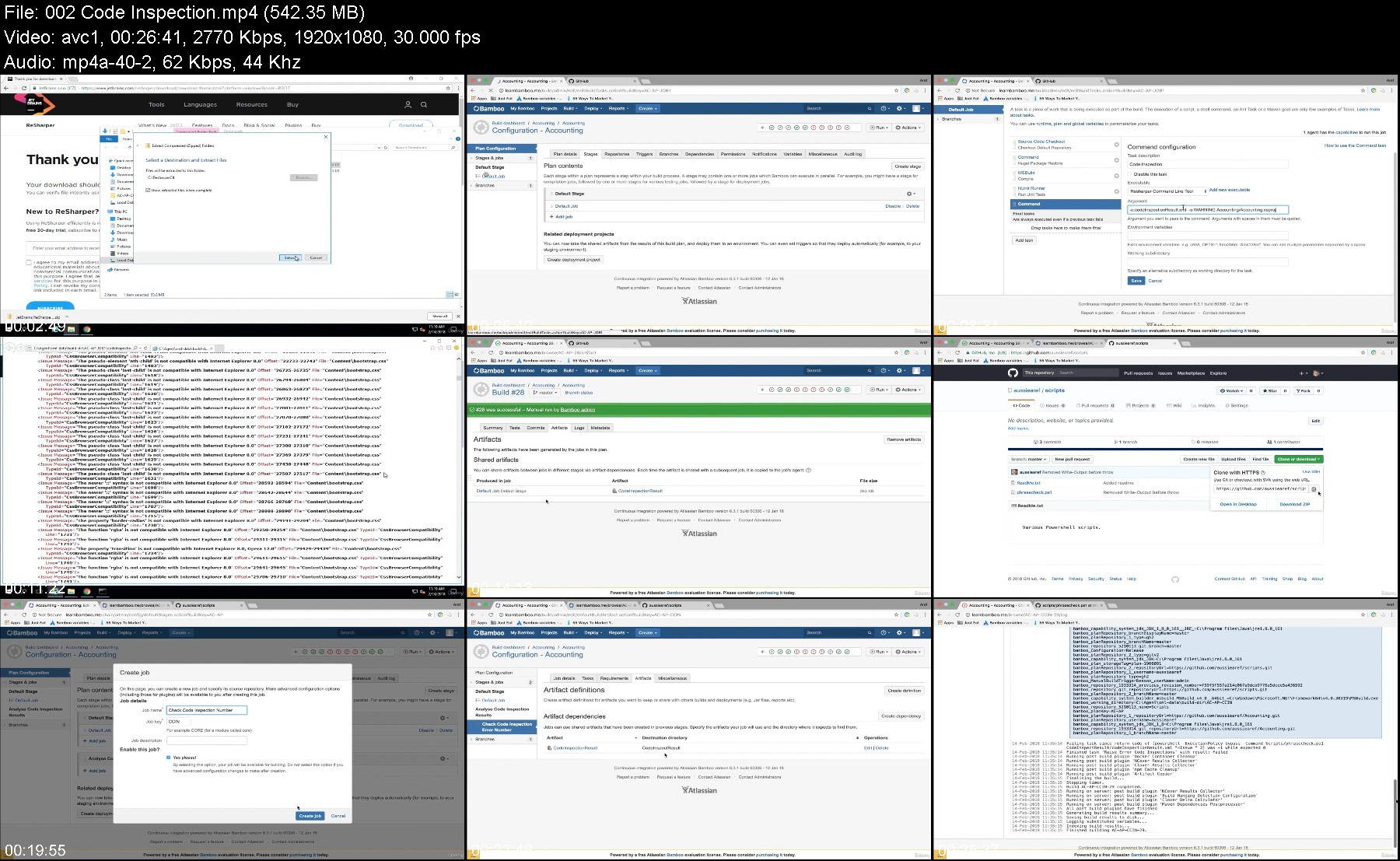
Task: Click Bamboo logo on the Build #28 page
Action: (x=489, y=370)
